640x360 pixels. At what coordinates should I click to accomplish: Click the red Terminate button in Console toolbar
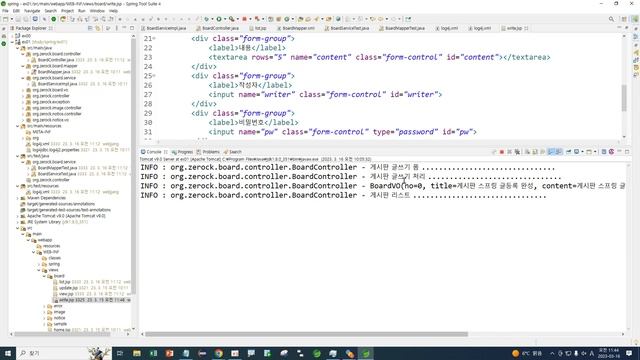(x=502, y=152)
